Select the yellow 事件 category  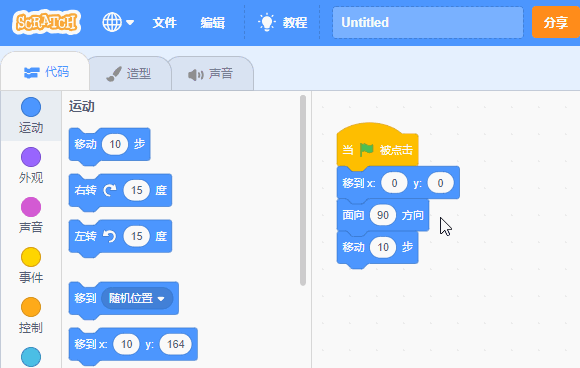pyautogui.click(x=31, y=266)
